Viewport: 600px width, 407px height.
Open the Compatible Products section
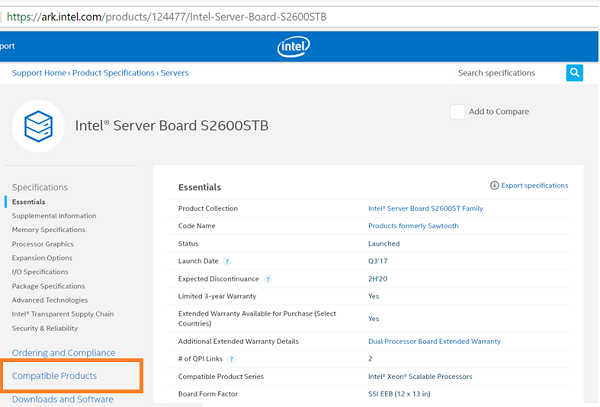point(54,376)
